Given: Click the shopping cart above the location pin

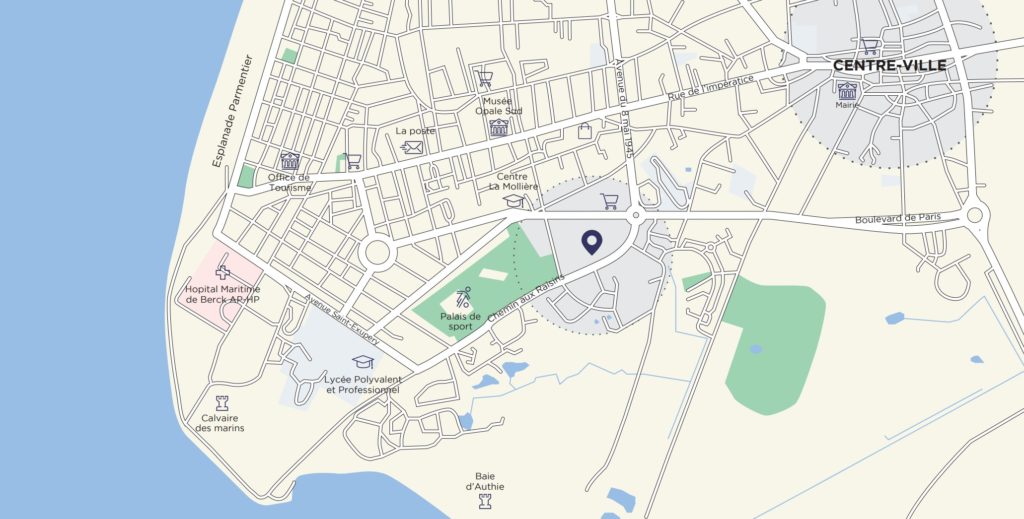Looking at the screenshot, I should 609,201.
